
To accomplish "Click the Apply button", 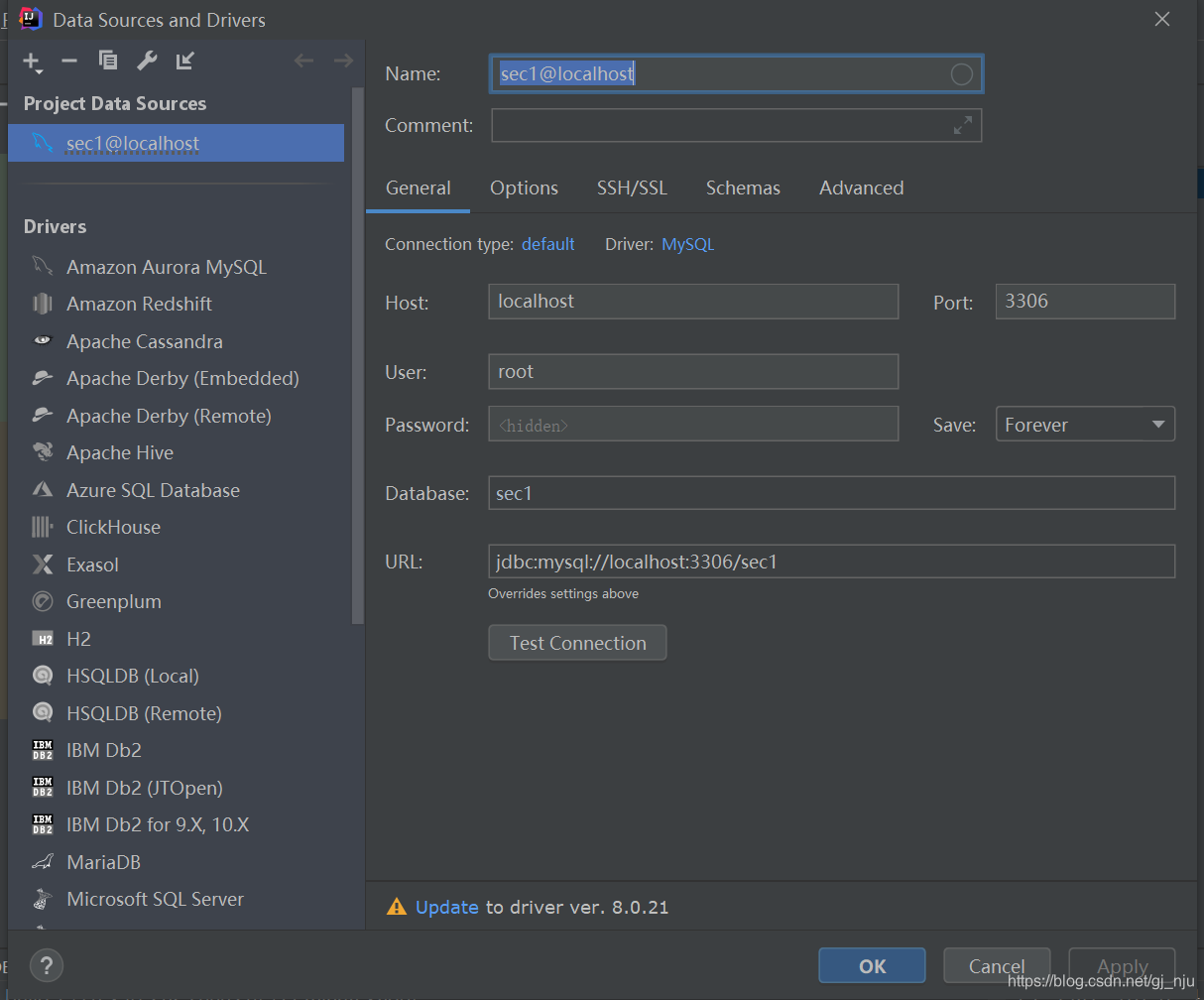I will coord(1122,965).
